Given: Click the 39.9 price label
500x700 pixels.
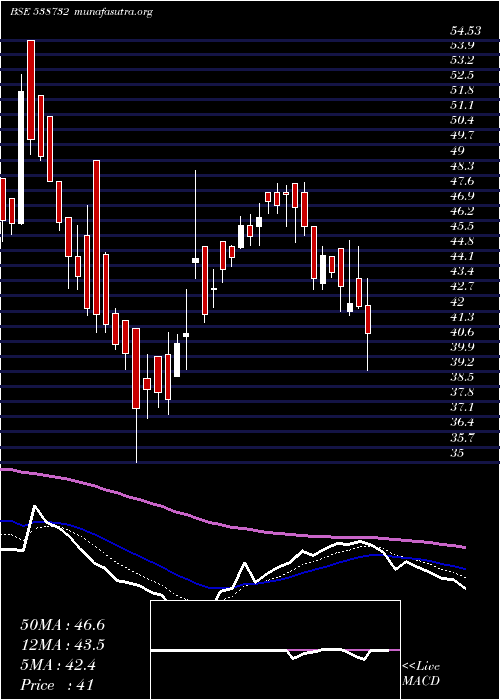Looking at the screenshot, I should point(462,347).
